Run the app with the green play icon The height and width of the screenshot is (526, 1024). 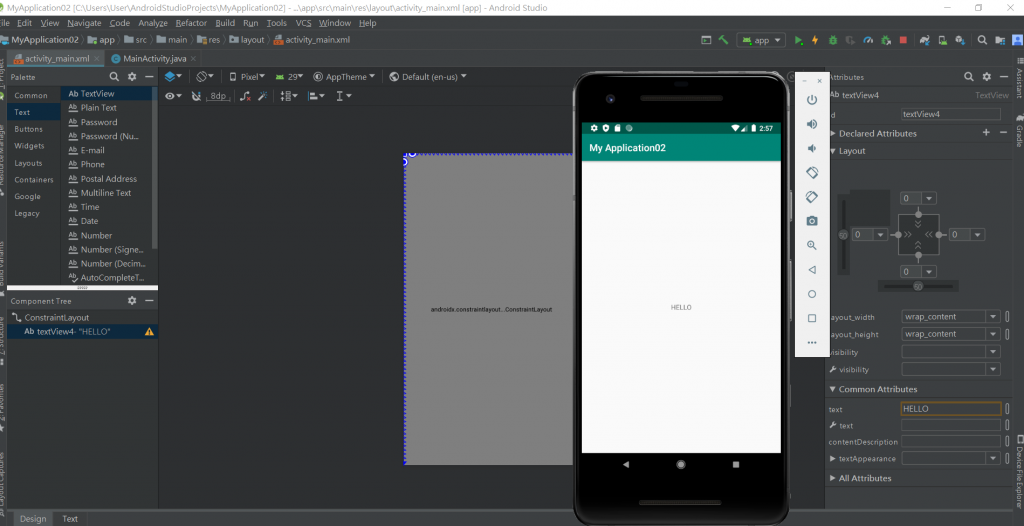point(798,40)
